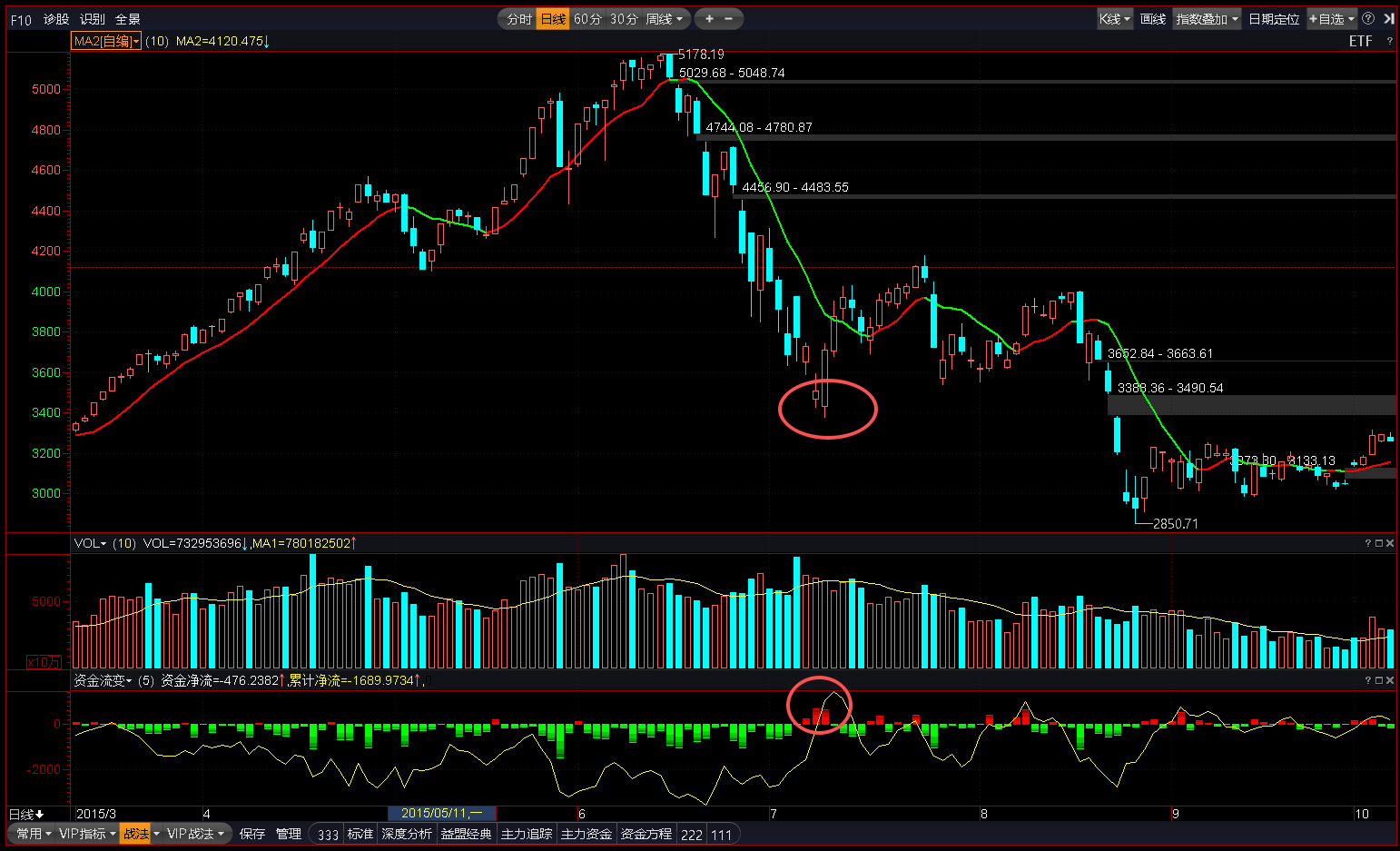Open the help question mark icon in top toolbar
The height and width of the screenshot is (851, 1400).
(1368, 19)
